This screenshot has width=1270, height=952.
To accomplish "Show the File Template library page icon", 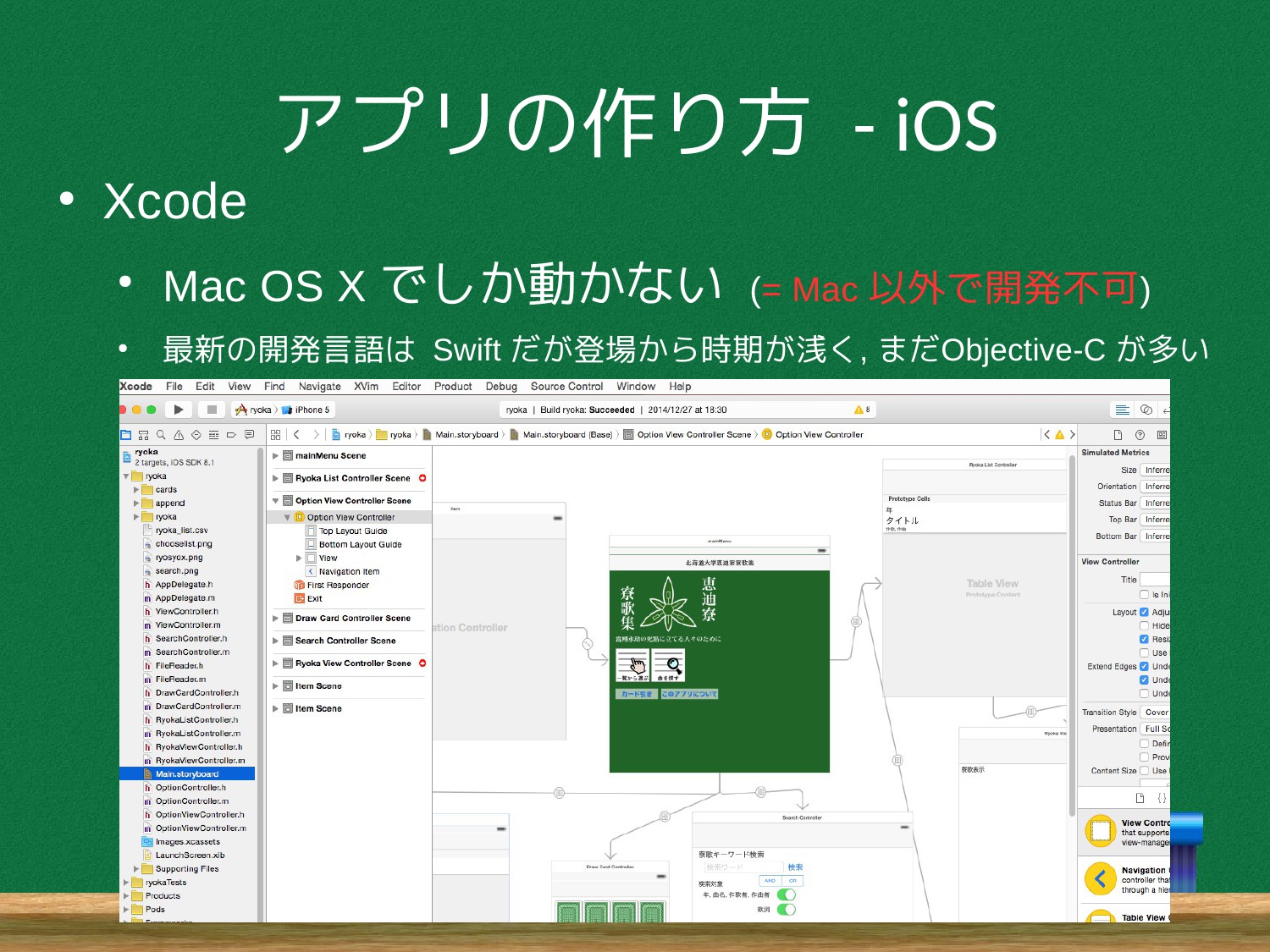I will (1140, 798).
